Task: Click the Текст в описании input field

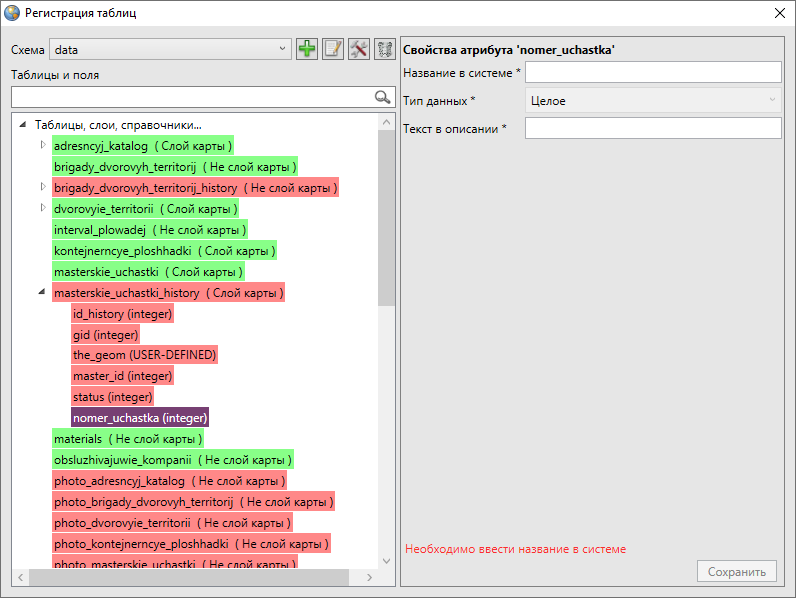Action: point(652,128)
